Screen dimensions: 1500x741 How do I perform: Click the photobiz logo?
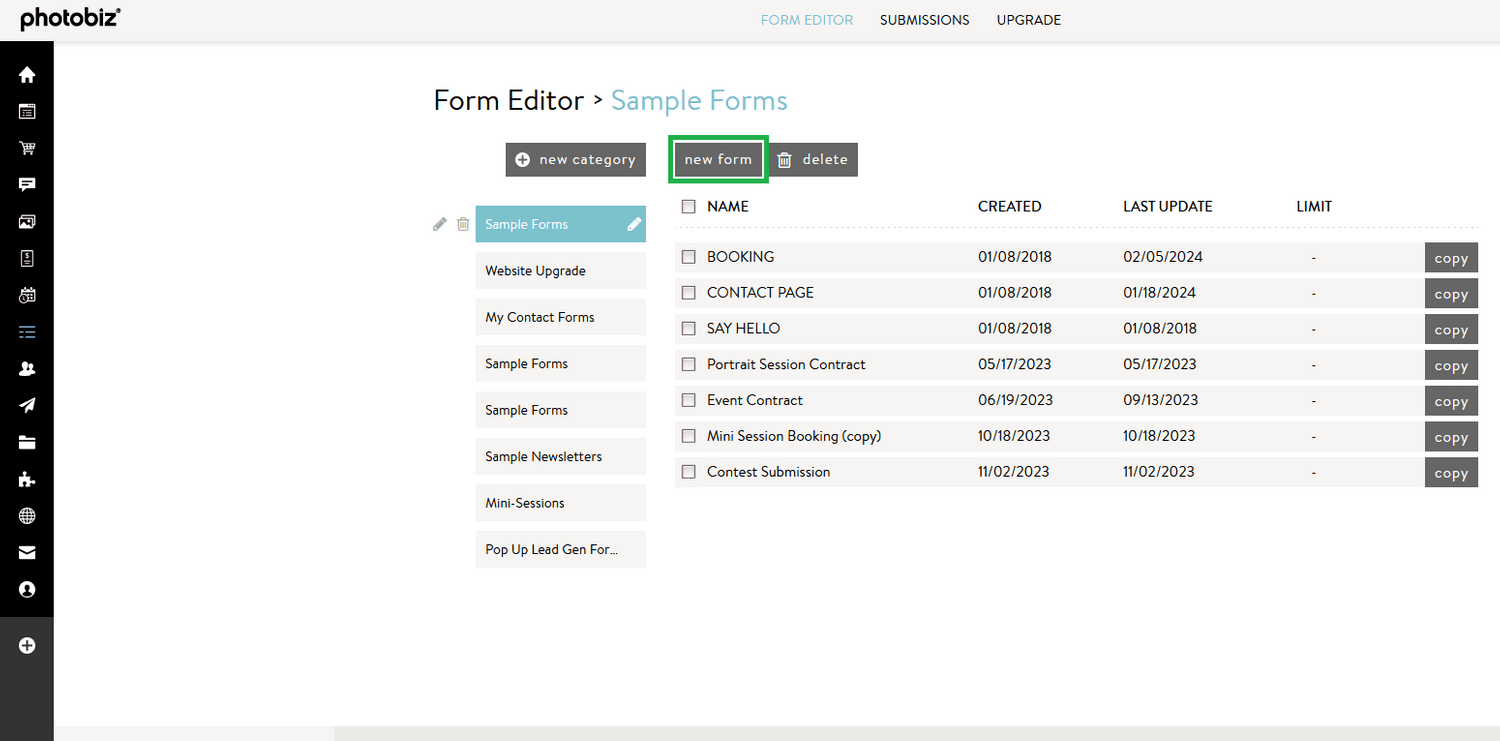click(x=70, y=18)
